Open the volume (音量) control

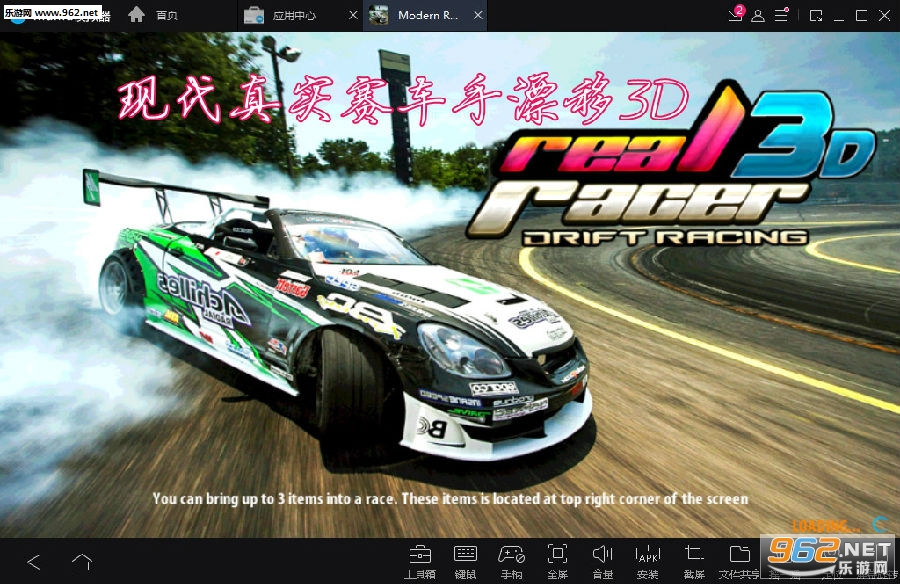click(603, 562)
